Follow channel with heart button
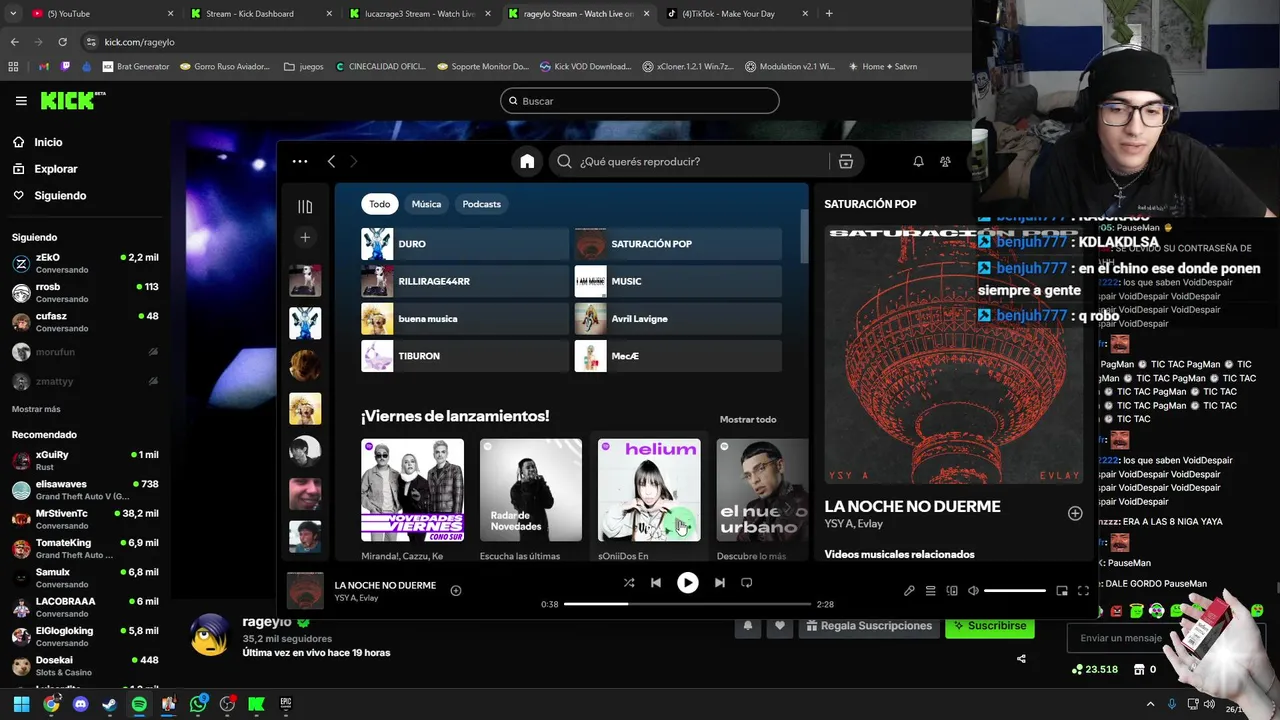1280x720 pixels. coord(780,626)
